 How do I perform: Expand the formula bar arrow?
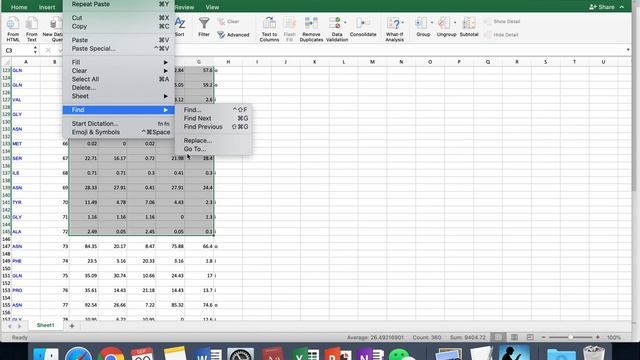[628, 50]
